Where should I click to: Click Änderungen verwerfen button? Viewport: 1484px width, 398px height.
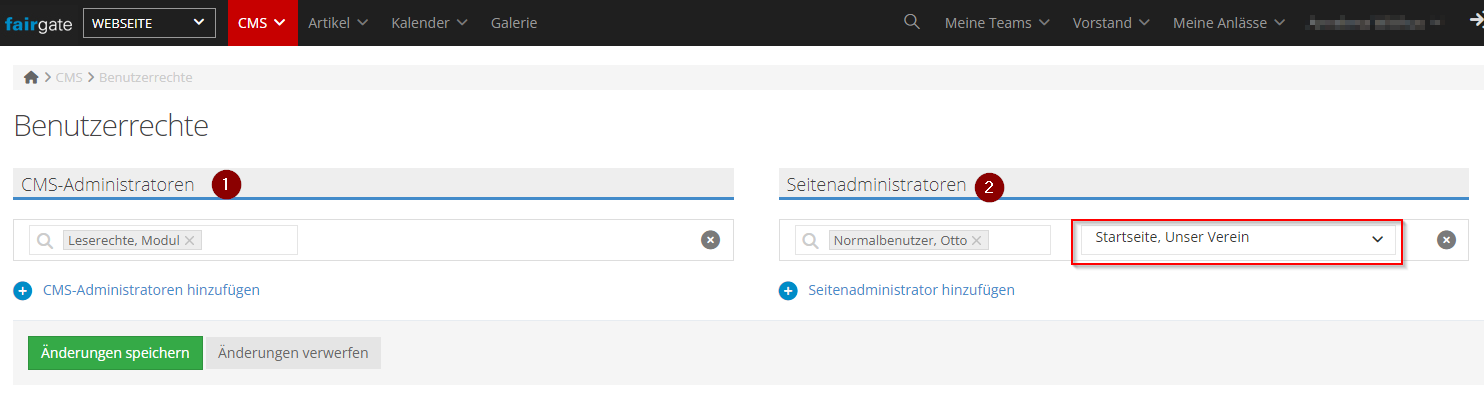click(x=293, y=353)
